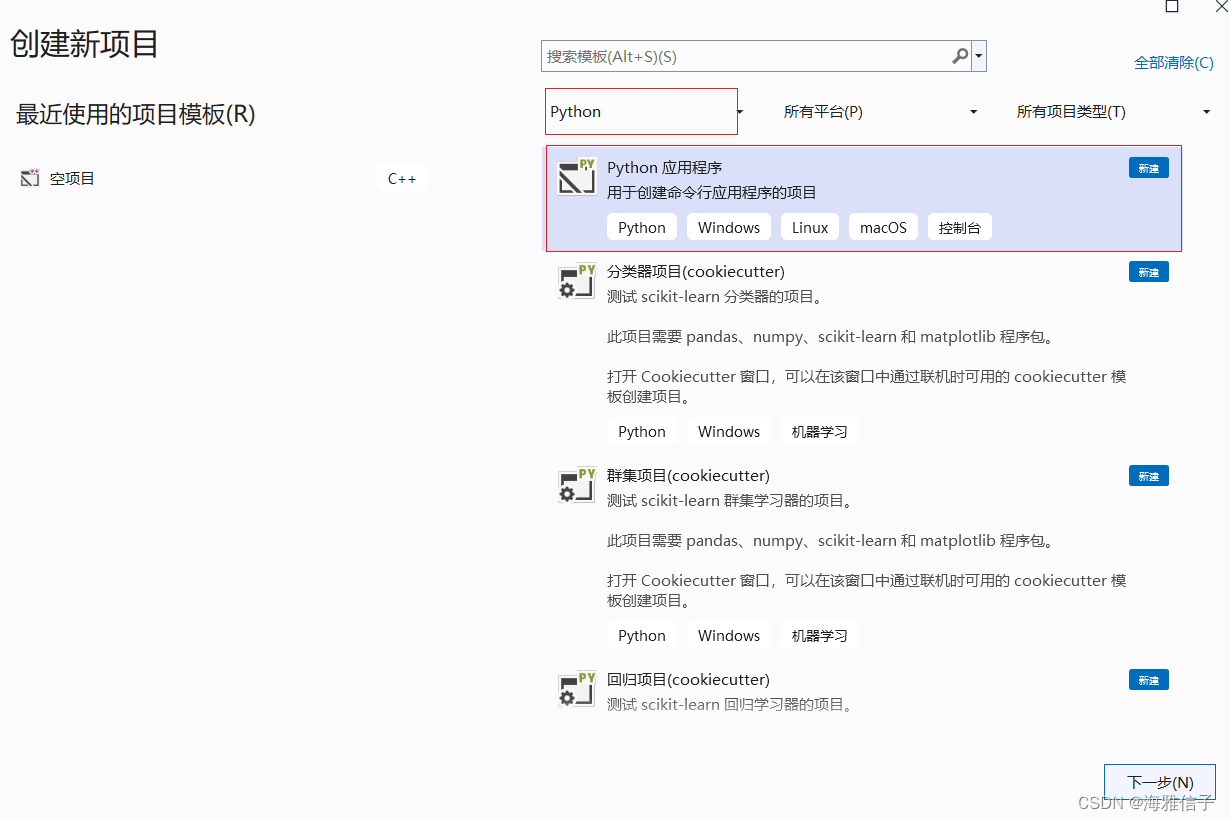1230x821 pixels.
Task: Click the Linux tag
Action: click(x=810, y=227)
